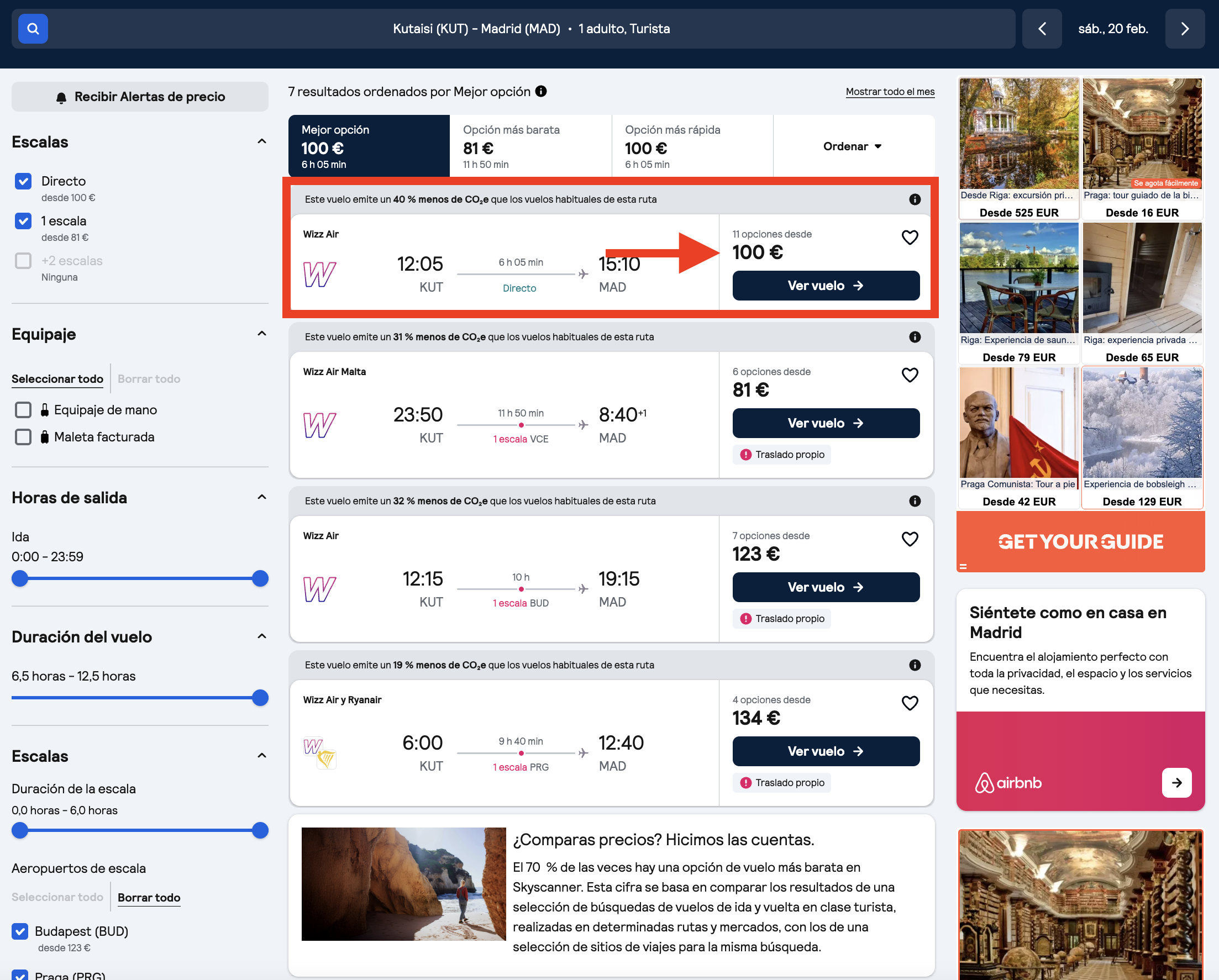Select the Opción más barata tab
This screenshot has width=1219, height=980.
click(x=530, y=146)
